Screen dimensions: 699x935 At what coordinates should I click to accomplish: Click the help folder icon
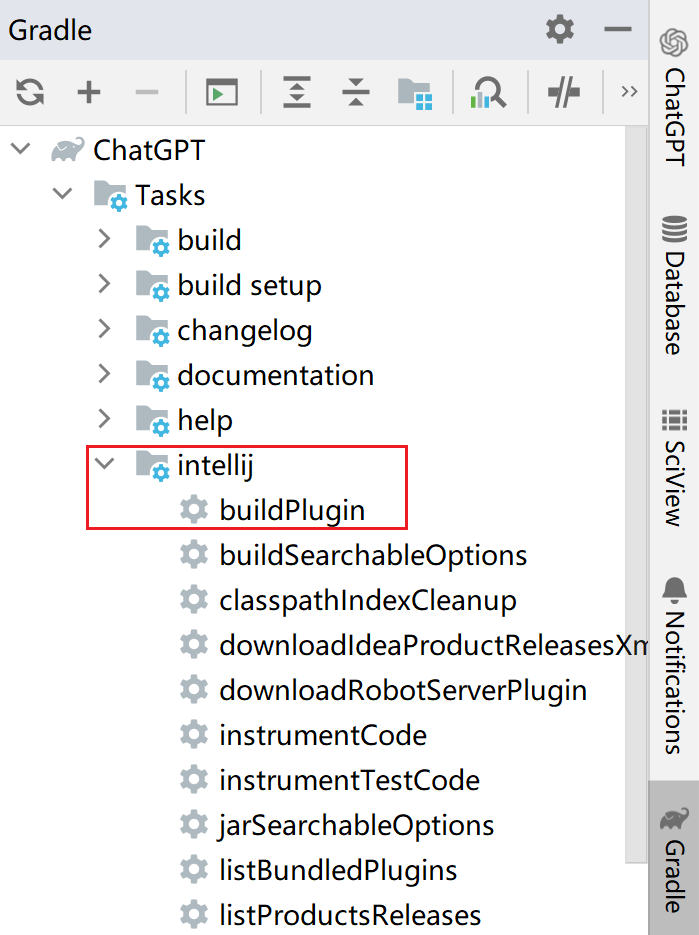pos(152,421)
